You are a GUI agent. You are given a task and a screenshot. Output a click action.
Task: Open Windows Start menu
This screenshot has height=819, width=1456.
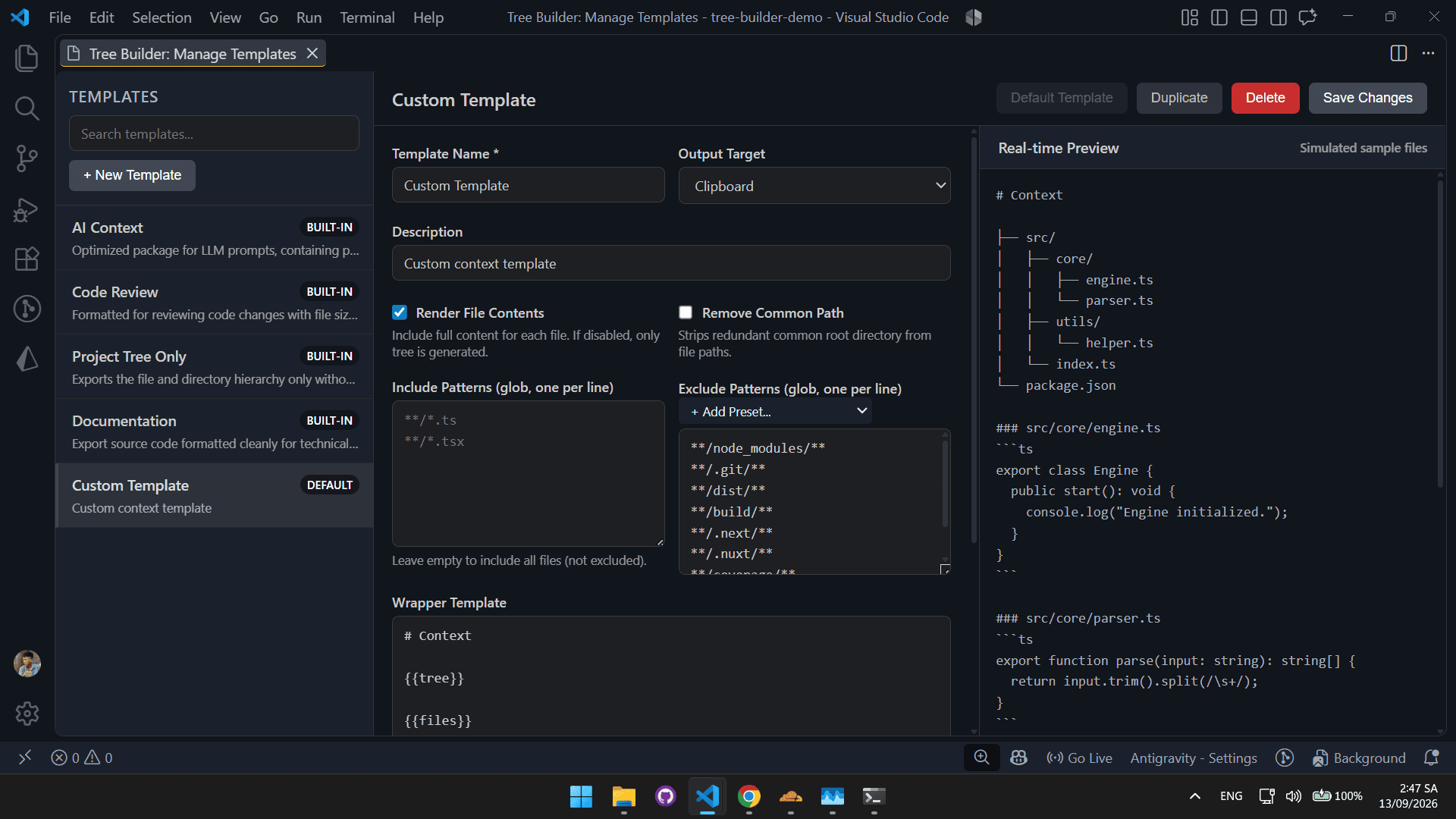point(582,796)
